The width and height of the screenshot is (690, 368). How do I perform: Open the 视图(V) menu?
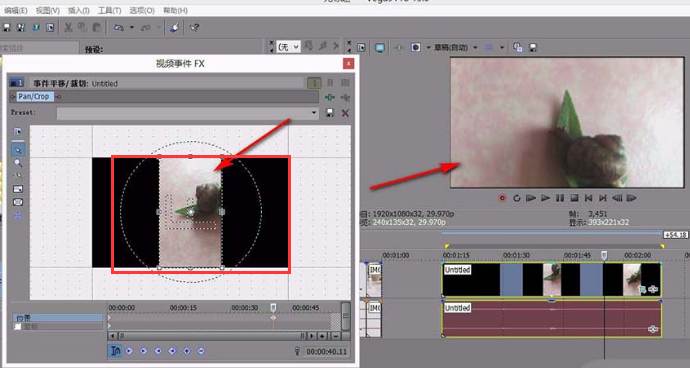coord(48,10)
